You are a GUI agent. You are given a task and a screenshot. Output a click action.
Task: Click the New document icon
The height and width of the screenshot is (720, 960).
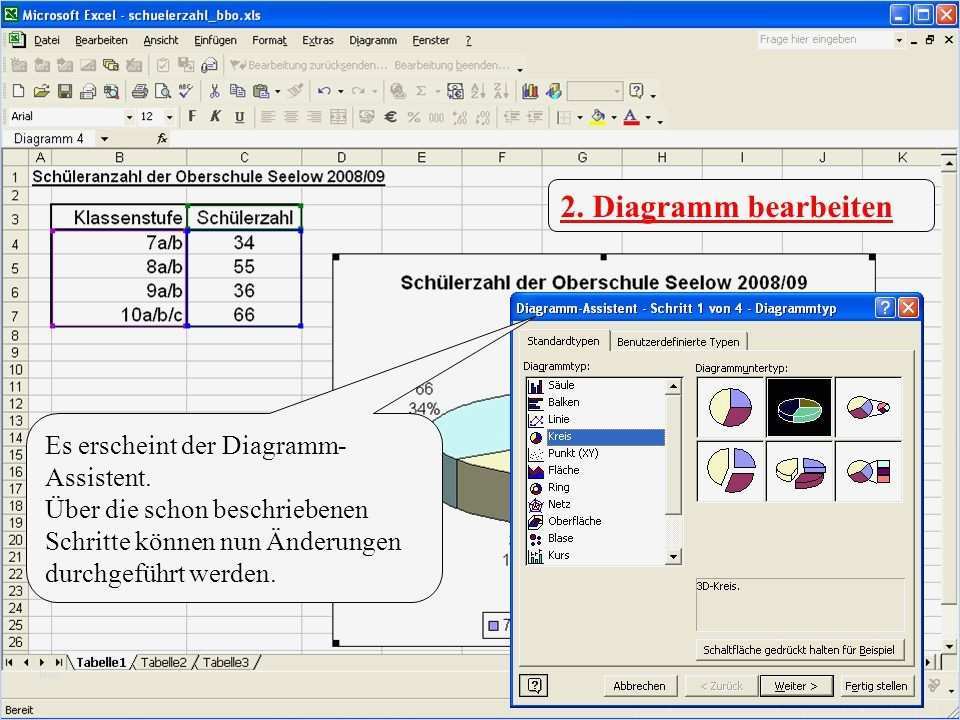point(18,91)
